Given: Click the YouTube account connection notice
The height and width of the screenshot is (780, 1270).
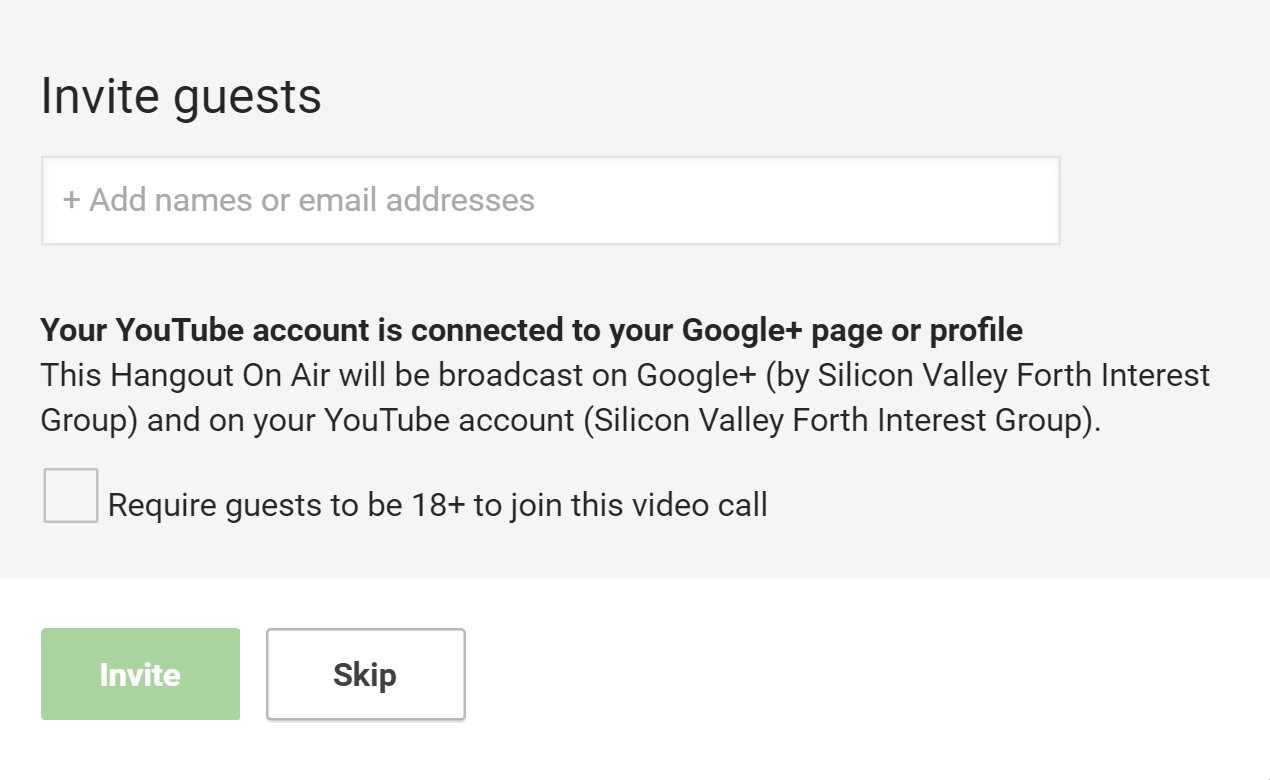Looking at the screenshot, I should coord(530,330).
